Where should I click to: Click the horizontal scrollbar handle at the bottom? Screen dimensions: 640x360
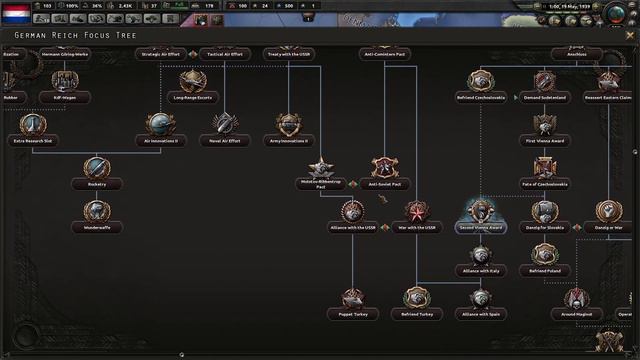(x=182, y=355)
